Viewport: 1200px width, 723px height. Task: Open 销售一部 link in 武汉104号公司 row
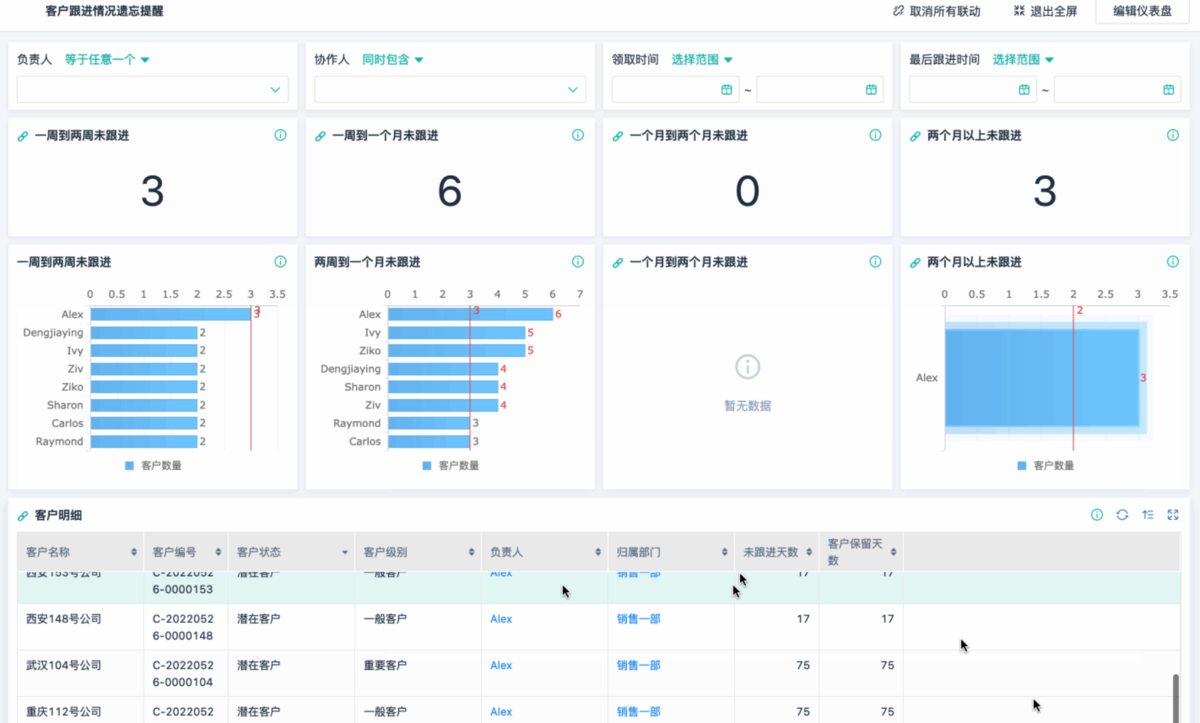click(638, 665)
